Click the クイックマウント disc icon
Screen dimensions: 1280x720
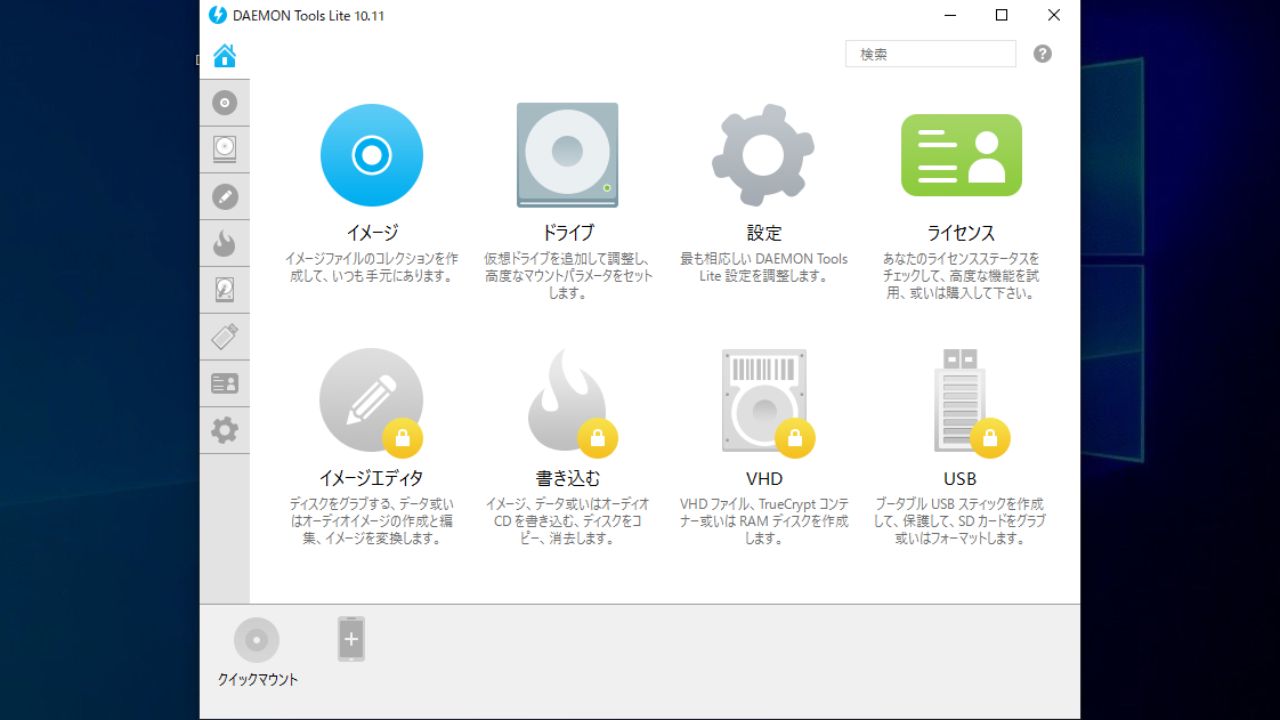(x=256, y=640)
